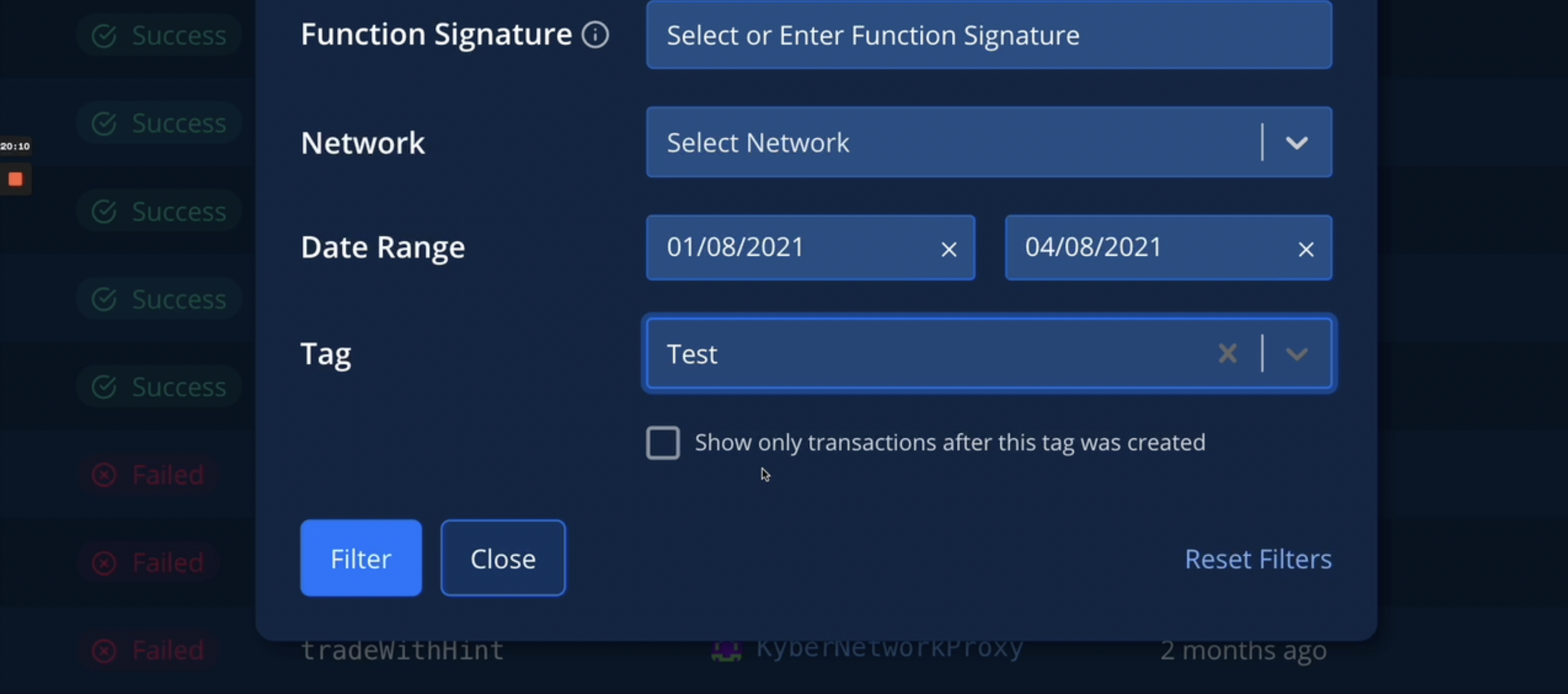
Task: Click the Reset Filters link
Action: coord(1257,559)
